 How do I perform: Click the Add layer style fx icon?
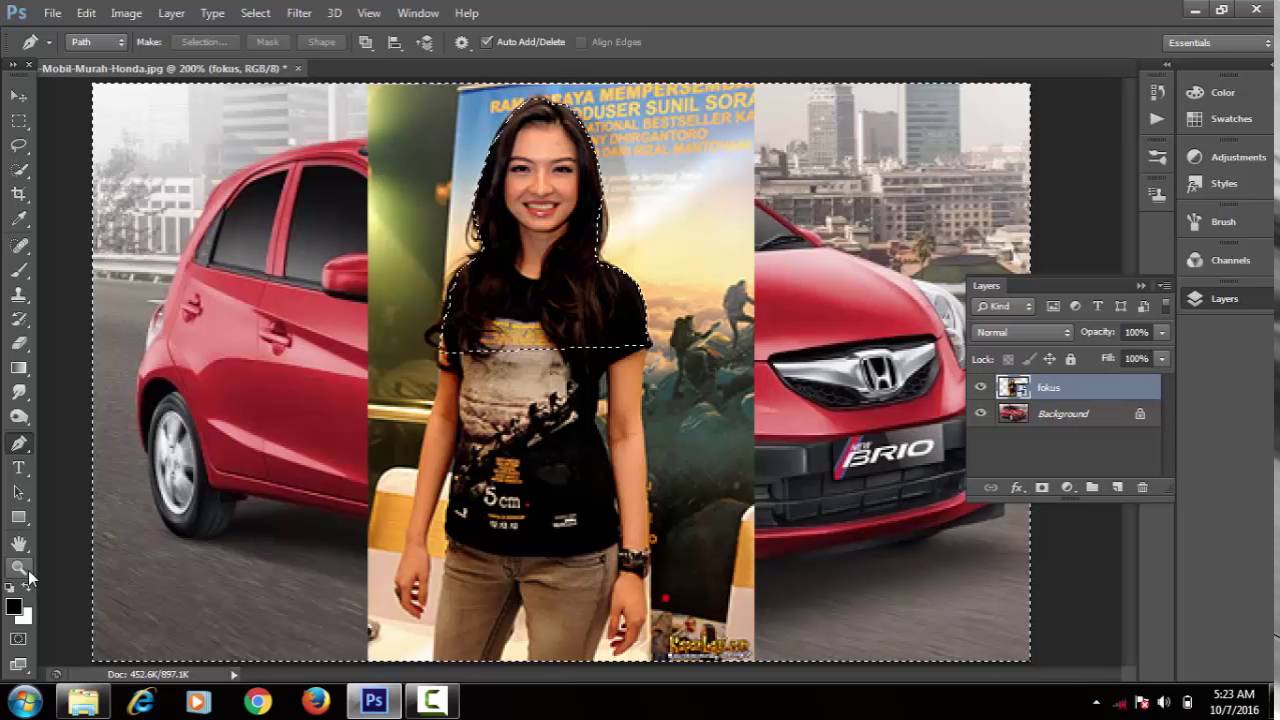tap(1017, 488)
